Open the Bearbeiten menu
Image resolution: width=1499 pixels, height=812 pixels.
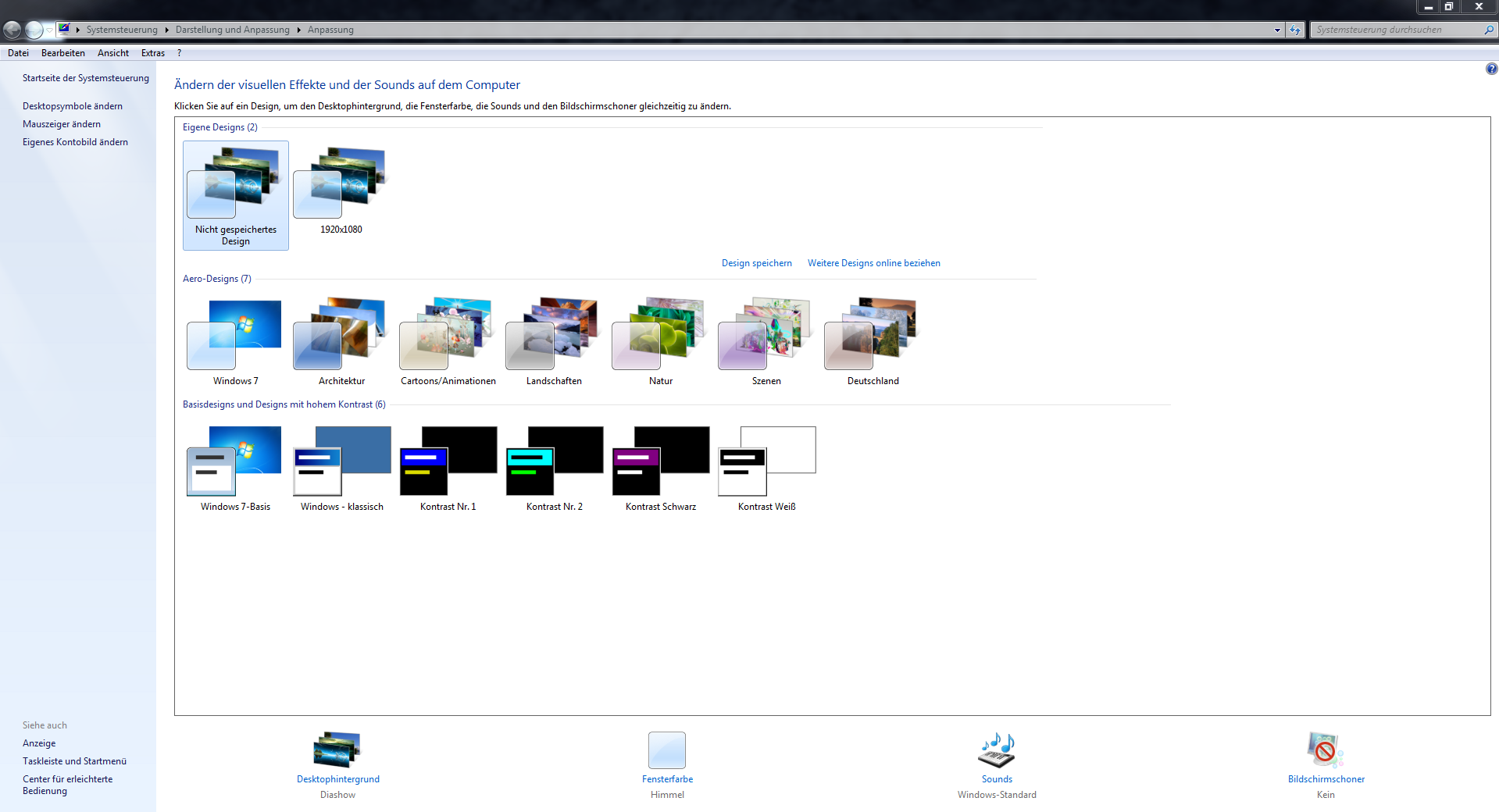63,53
